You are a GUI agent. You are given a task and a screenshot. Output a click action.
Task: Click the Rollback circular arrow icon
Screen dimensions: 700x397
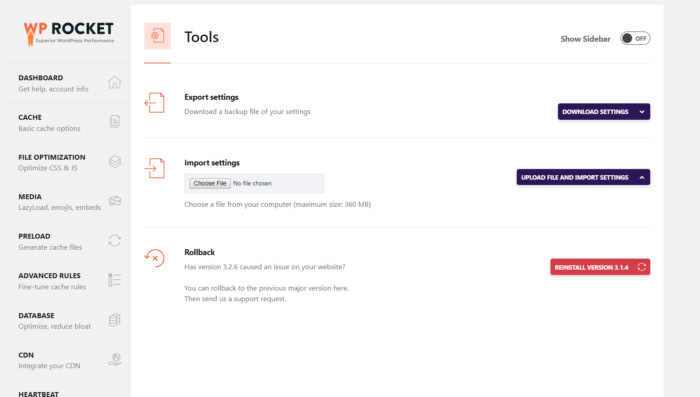click(154, 258)
